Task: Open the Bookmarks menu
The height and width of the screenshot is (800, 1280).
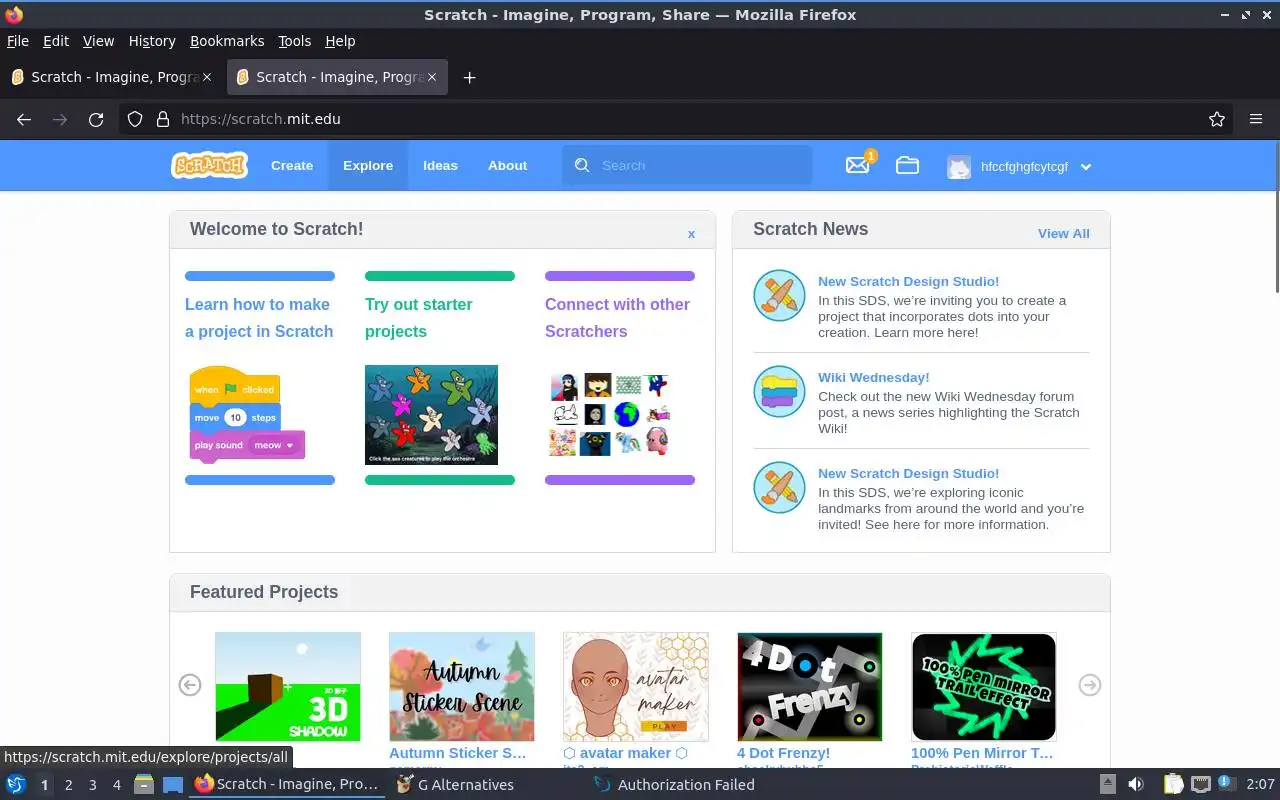Action: click(x=227, y=41)
